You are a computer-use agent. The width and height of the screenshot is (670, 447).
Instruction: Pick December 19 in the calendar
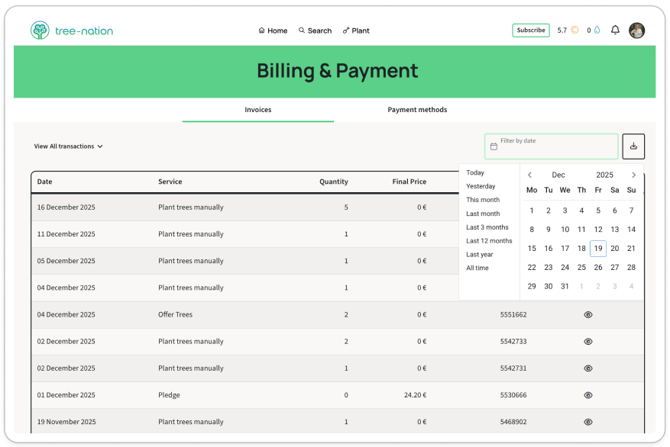(598, 248)
